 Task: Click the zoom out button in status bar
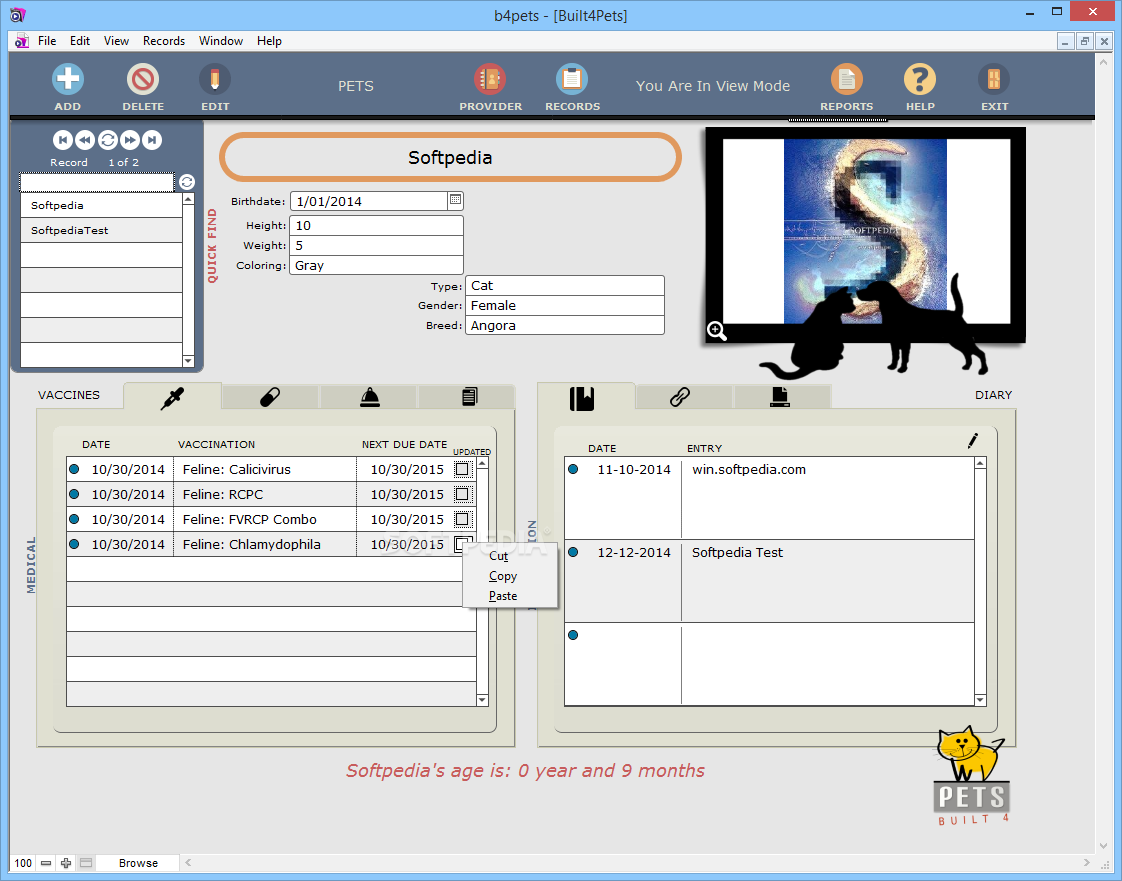tap(46, 863)
